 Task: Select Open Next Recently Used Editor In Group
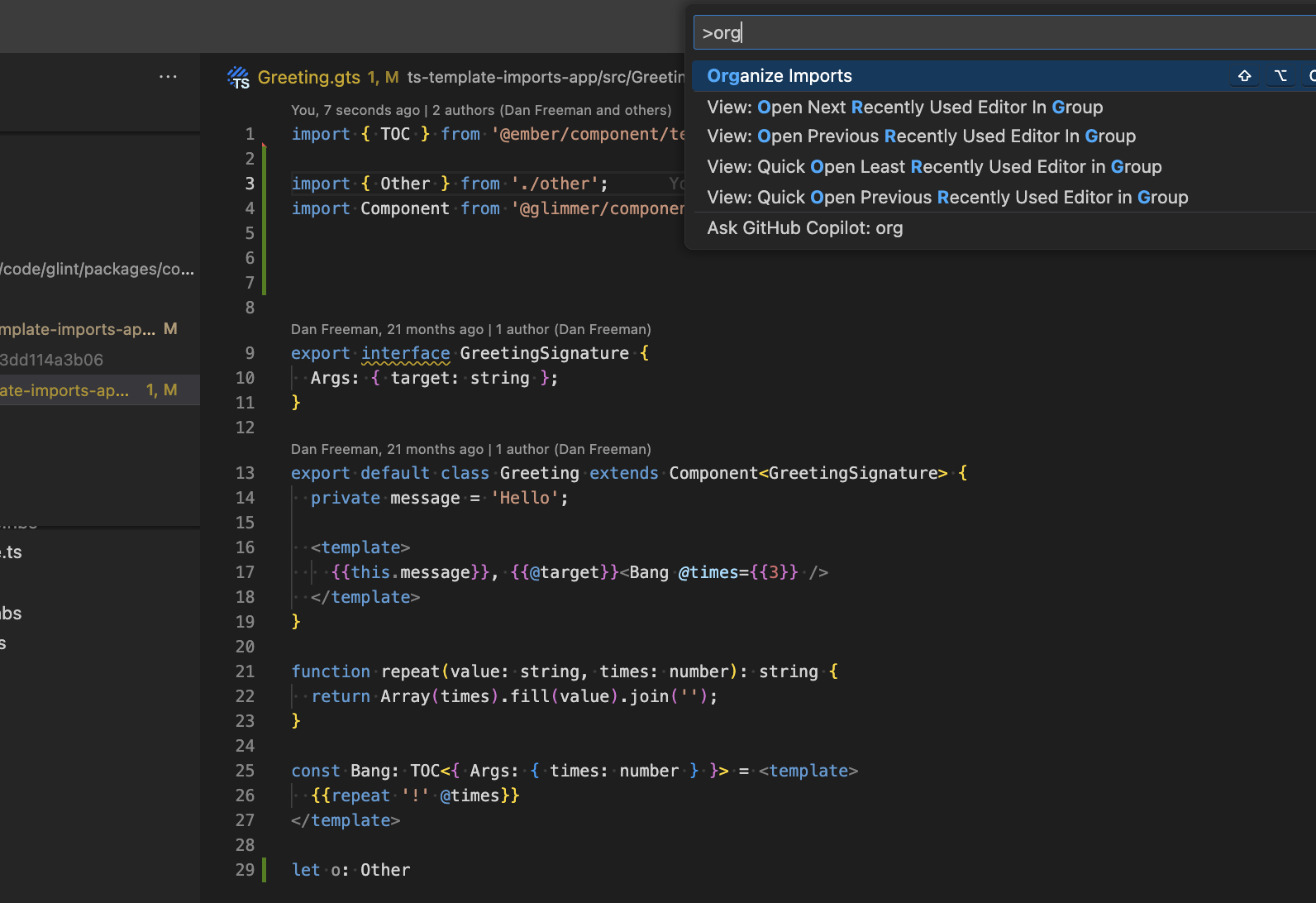click(x=904, y=107)
